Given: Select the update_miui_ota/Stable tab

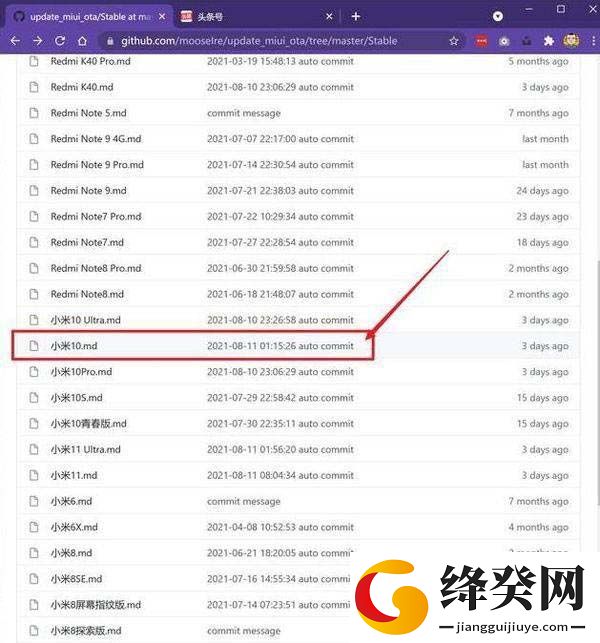Looking at the screenshot, I should click(88, 16).
